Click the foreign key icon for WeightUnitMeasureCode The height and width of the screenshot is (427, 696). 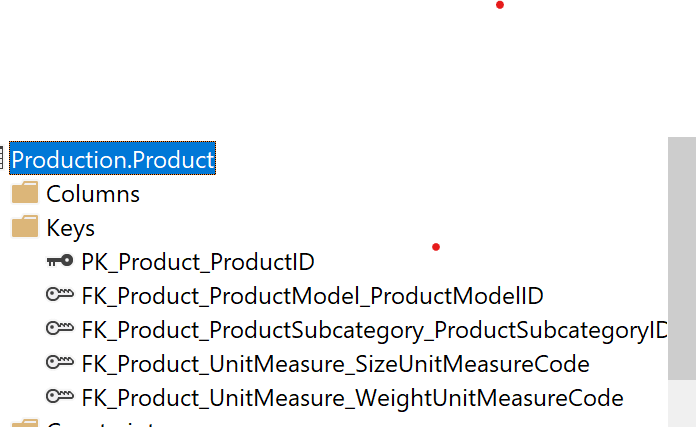(60, 396)
